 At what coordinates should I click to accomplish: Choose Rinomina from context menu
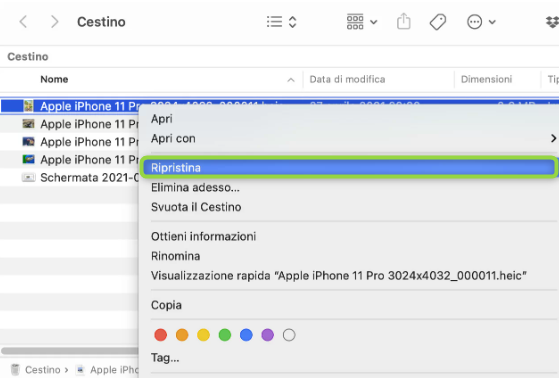175,256
